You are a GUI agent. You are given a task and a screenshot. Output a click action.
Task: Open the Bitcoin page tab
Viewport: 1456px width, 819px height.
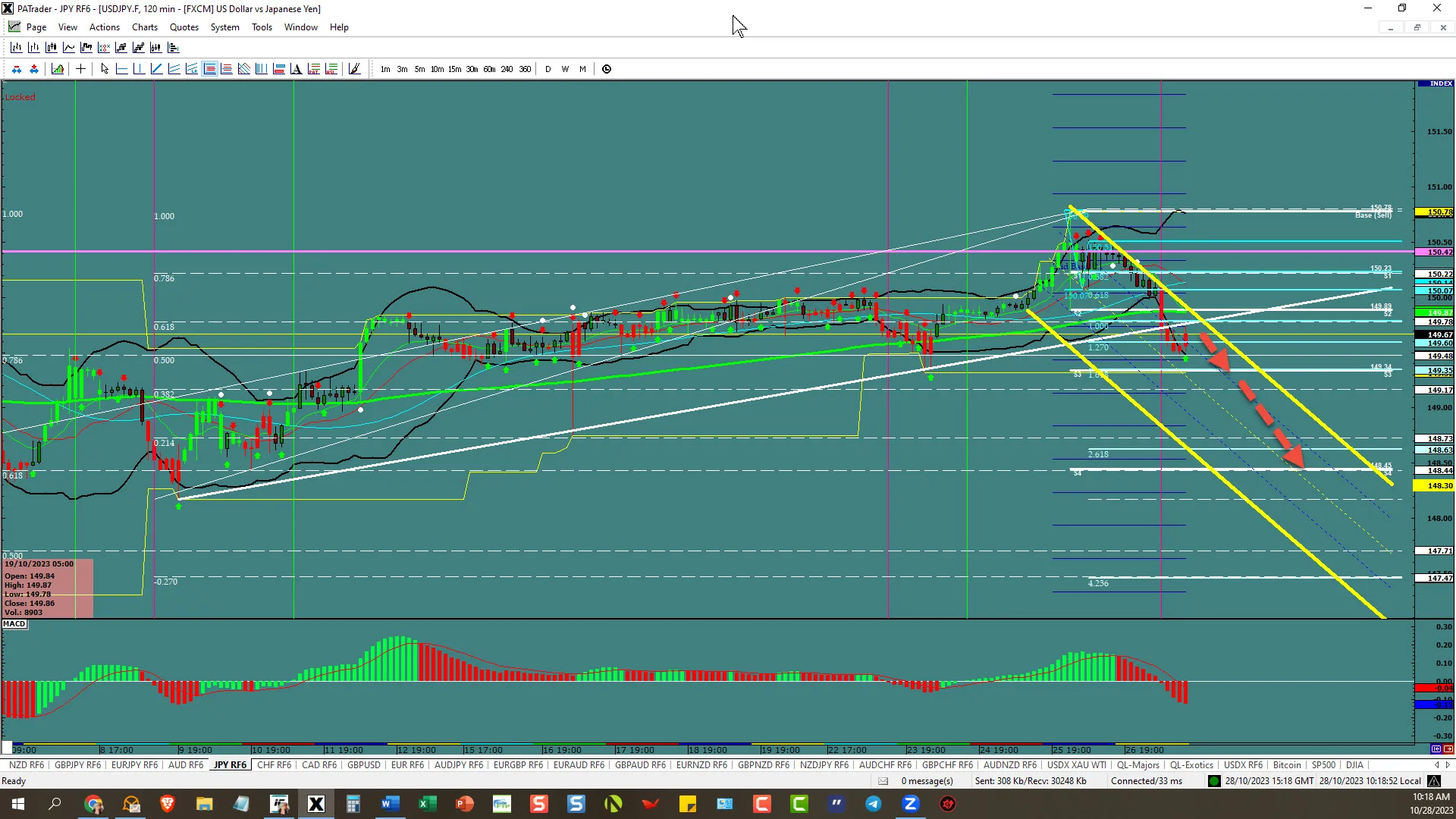pyautogui.click(x=1286, y=765)
